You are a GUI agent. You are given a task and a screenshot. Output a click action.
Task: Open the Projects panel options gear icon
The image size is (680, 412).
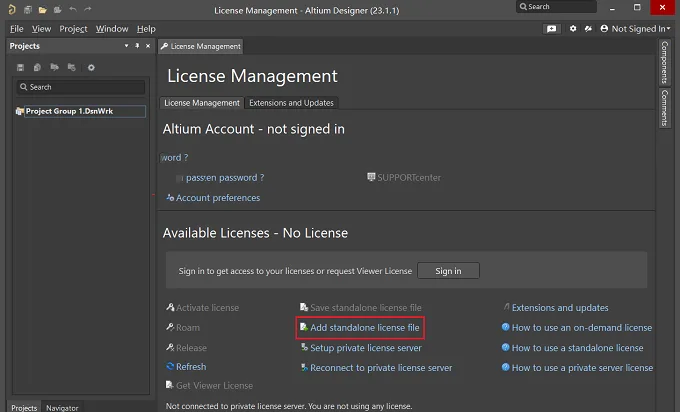pyautogui.click(x=91, y=67)
